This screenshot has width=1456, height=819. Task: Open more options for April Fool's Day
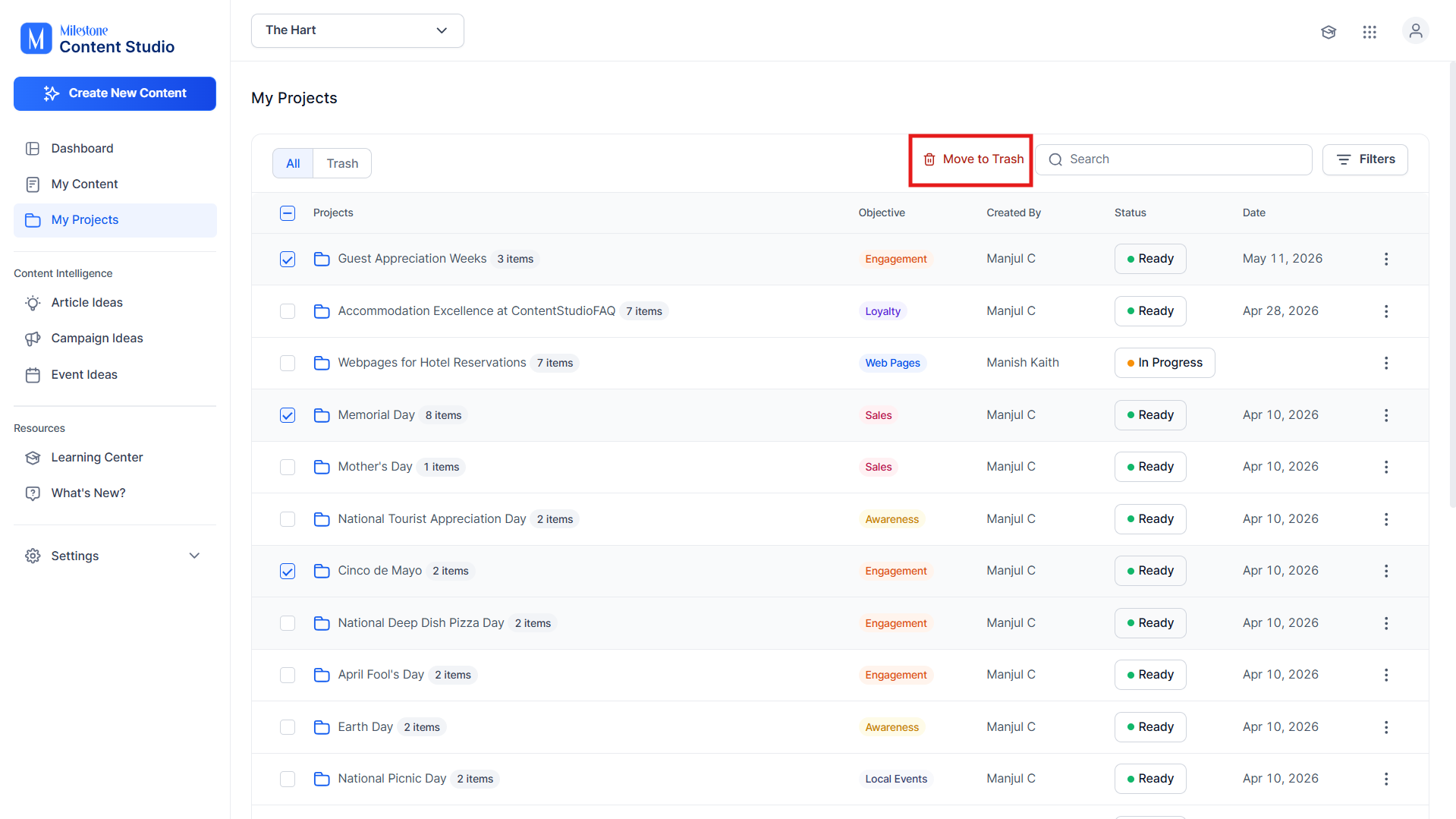(x=1386, y=675)
